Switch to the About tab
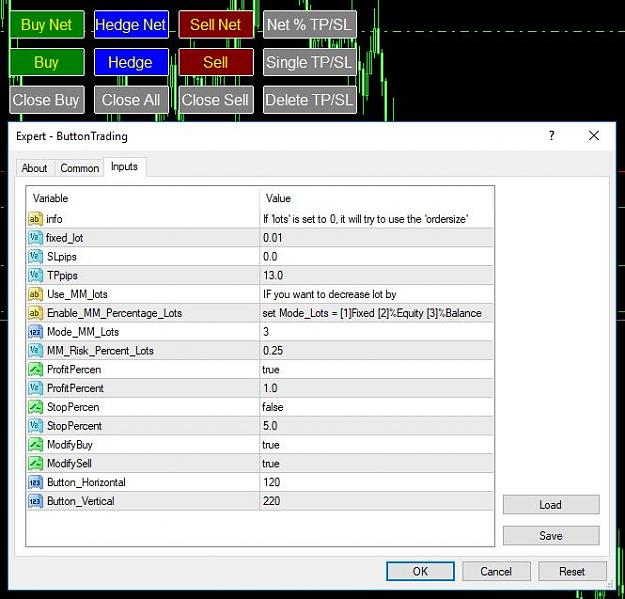 pos(34,168)
